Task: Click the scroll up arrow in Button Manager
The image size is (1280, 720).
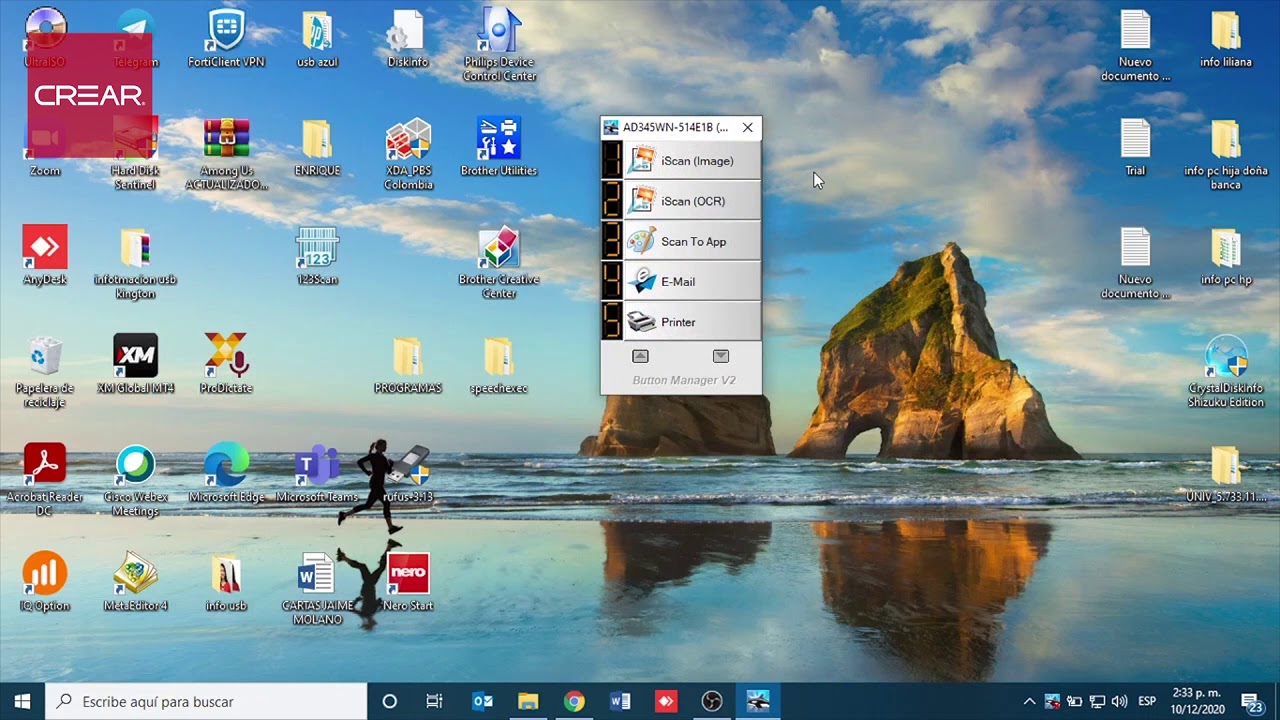Action: coord(640,356)
